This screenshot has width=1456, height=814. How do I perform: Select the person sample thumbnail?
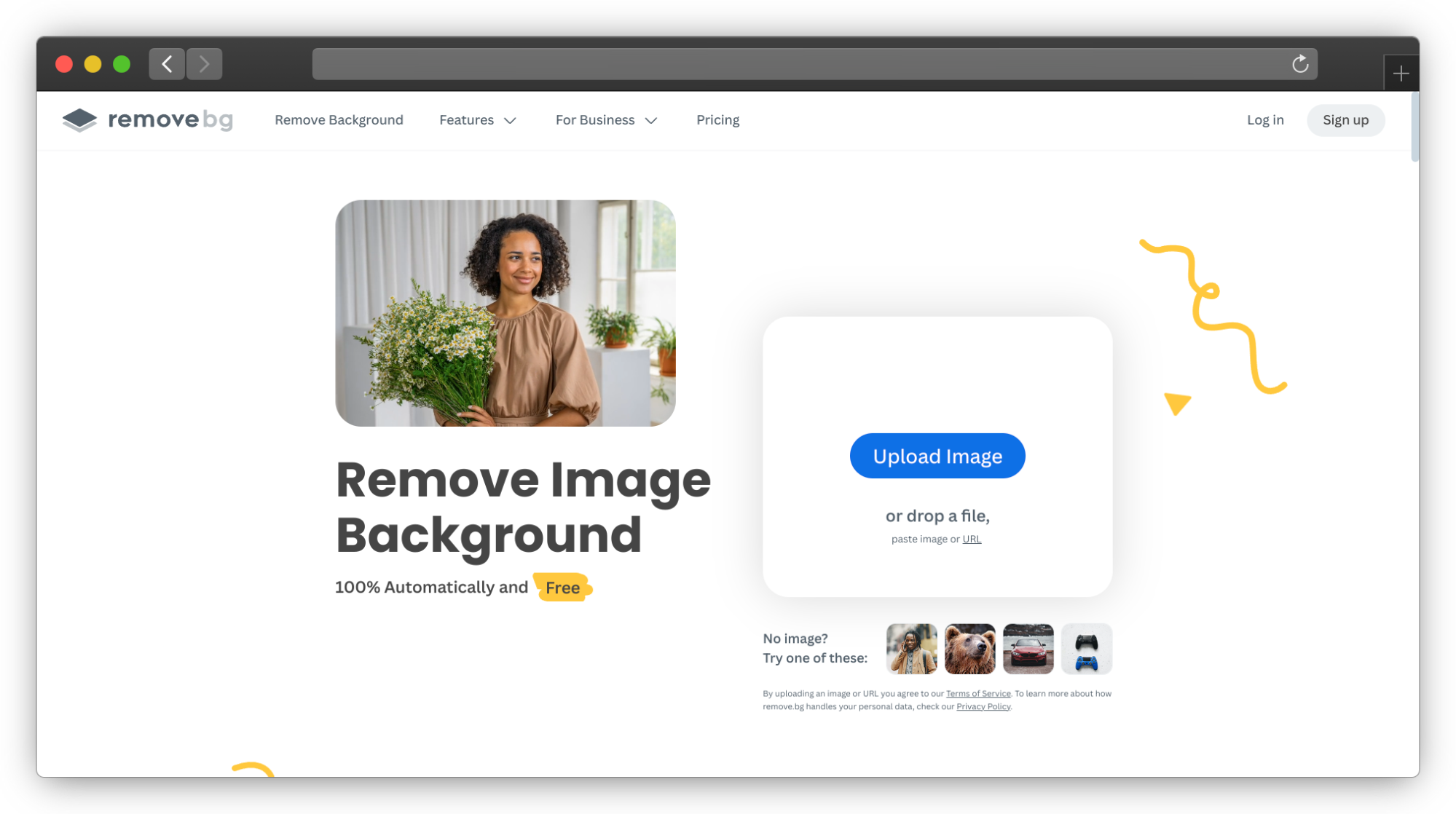pos(912,648)
